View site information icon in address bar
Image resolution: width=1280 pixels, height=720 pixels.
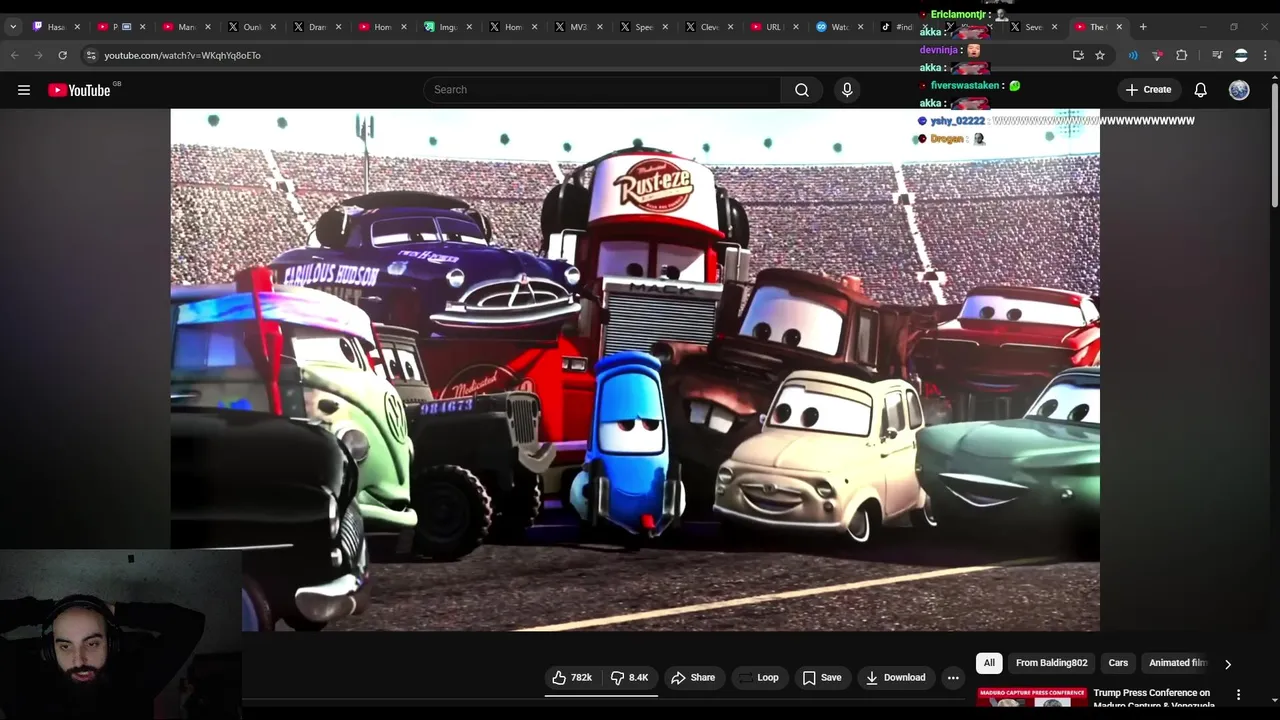click(91, 55)
